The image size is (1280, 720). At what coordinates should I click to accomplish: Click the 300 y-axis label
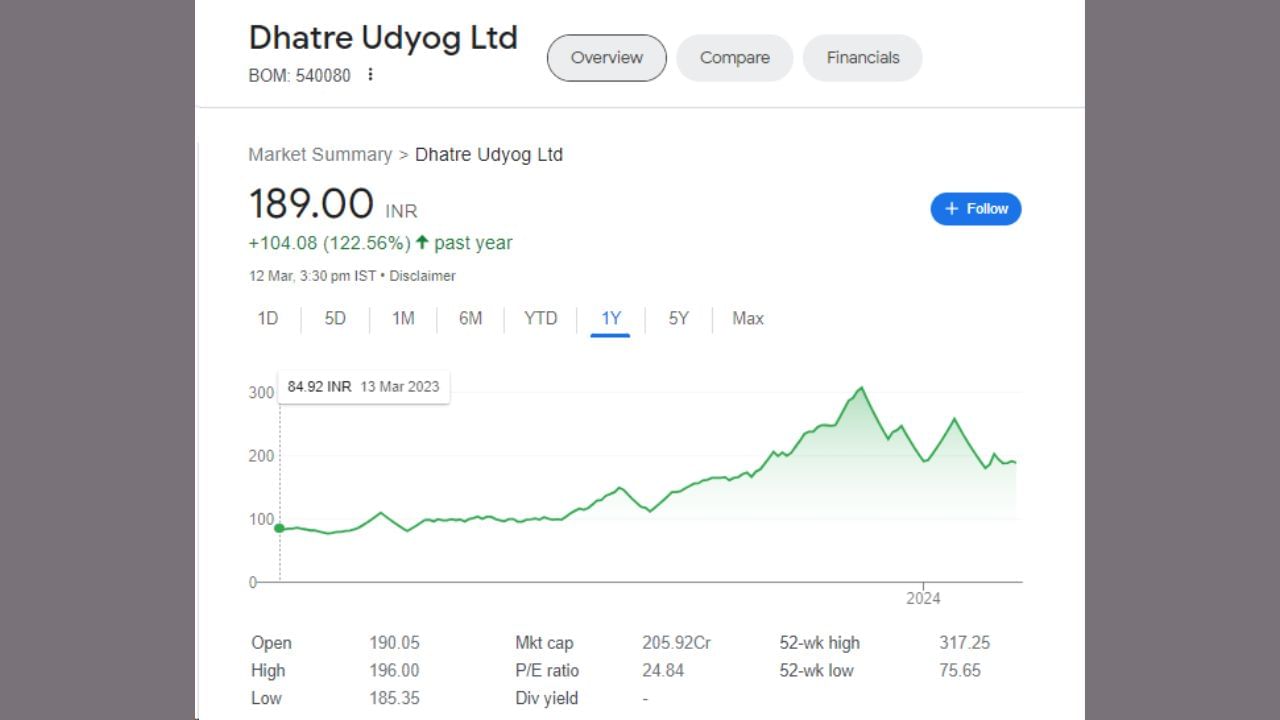(261, 393)
